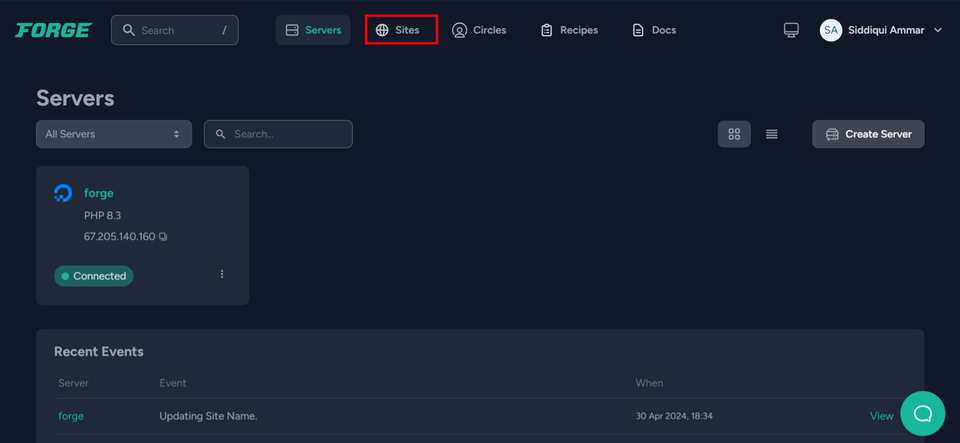Open the Docs page
This screenshot has width=960, height=443.
654,30
